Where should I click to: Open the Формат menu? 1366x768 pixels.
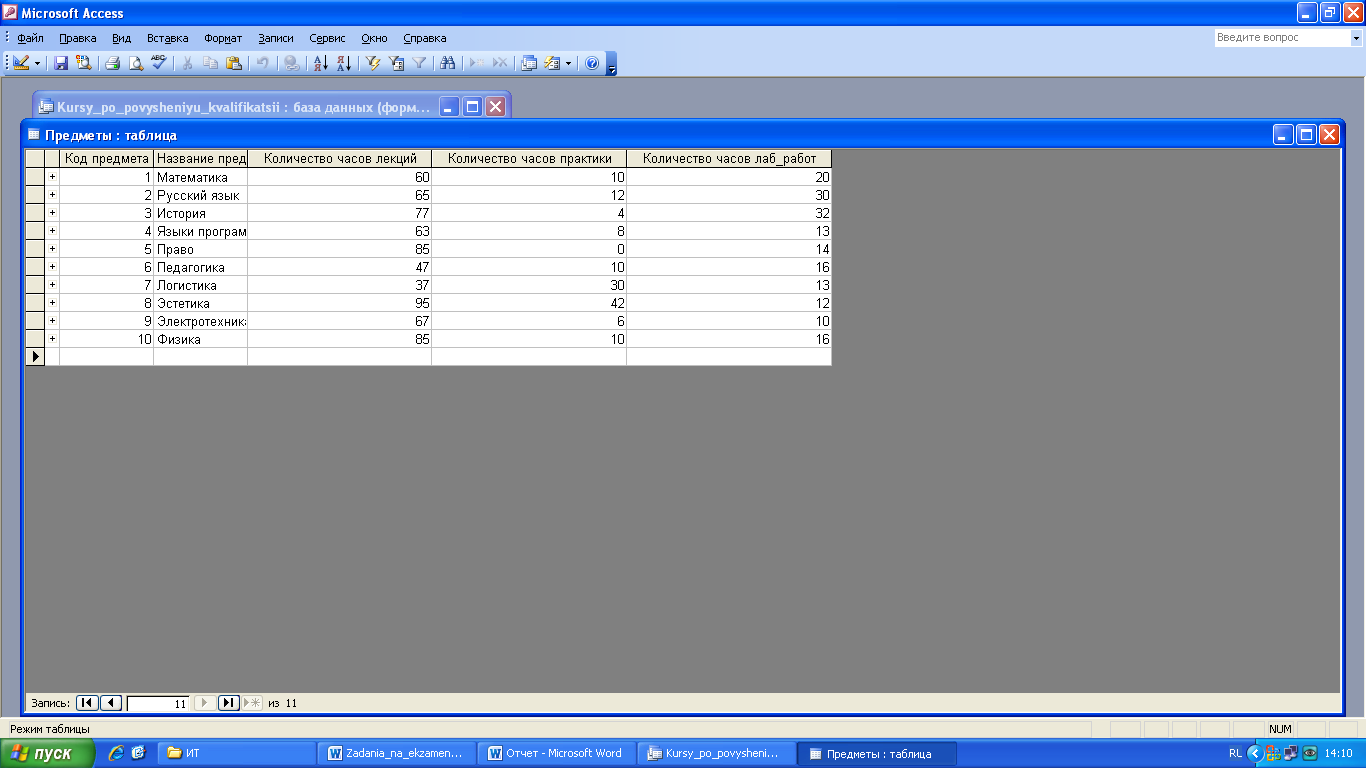[x=223, y=38]
